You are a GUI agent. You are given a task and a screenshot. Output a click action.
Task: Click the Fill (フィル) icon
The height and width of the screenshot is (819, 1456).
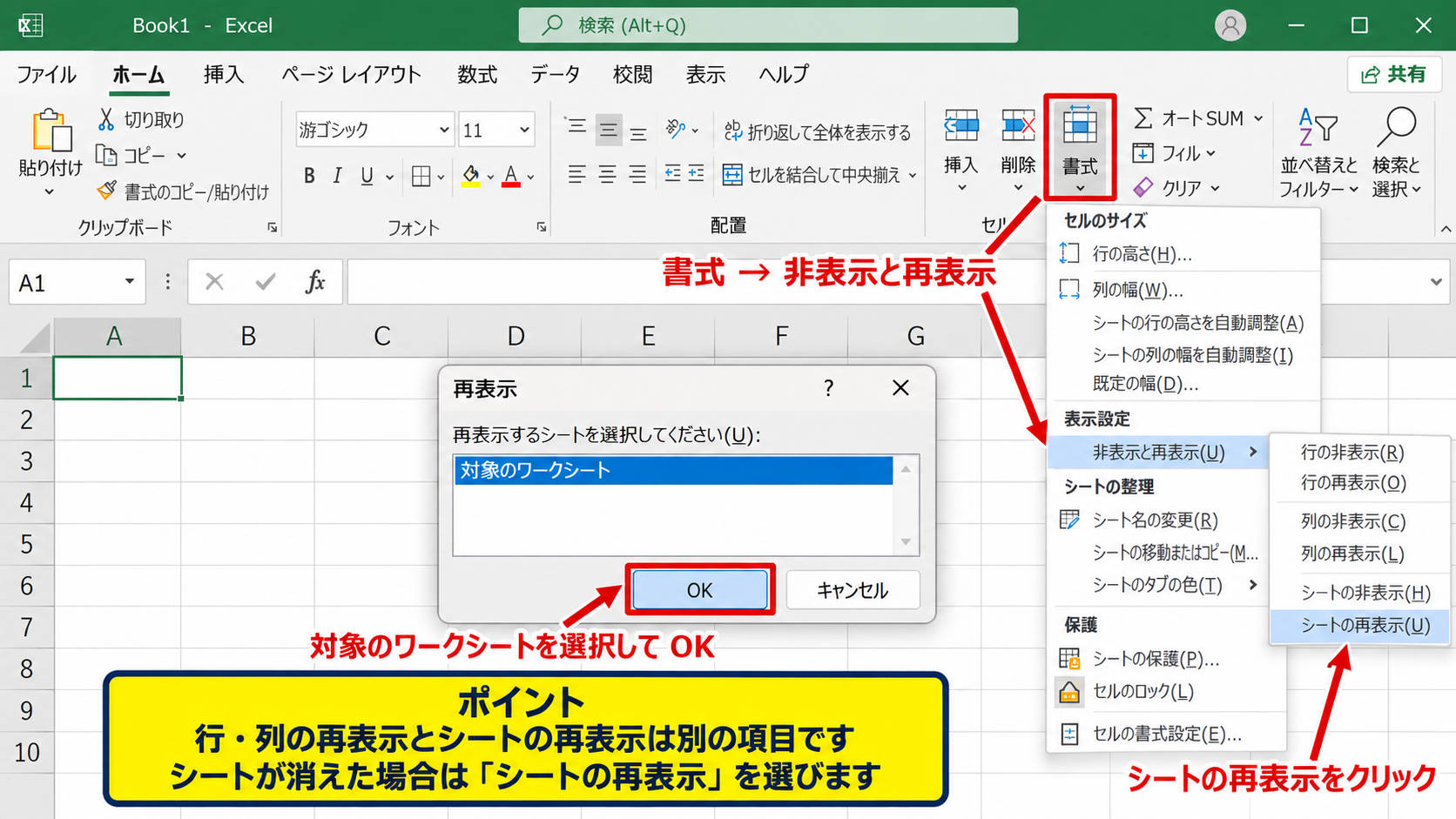1143,153
